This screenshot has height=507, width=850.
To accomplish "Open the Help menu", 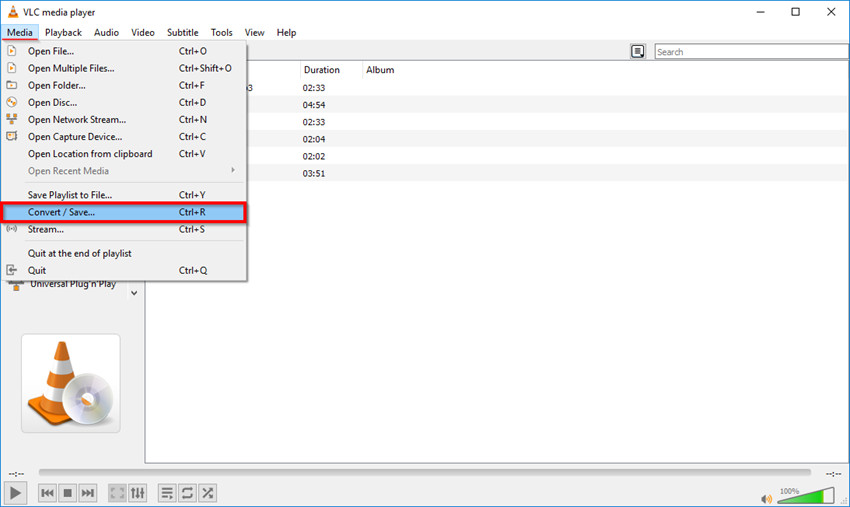I will pyautogui.click(x=286, y=33).
